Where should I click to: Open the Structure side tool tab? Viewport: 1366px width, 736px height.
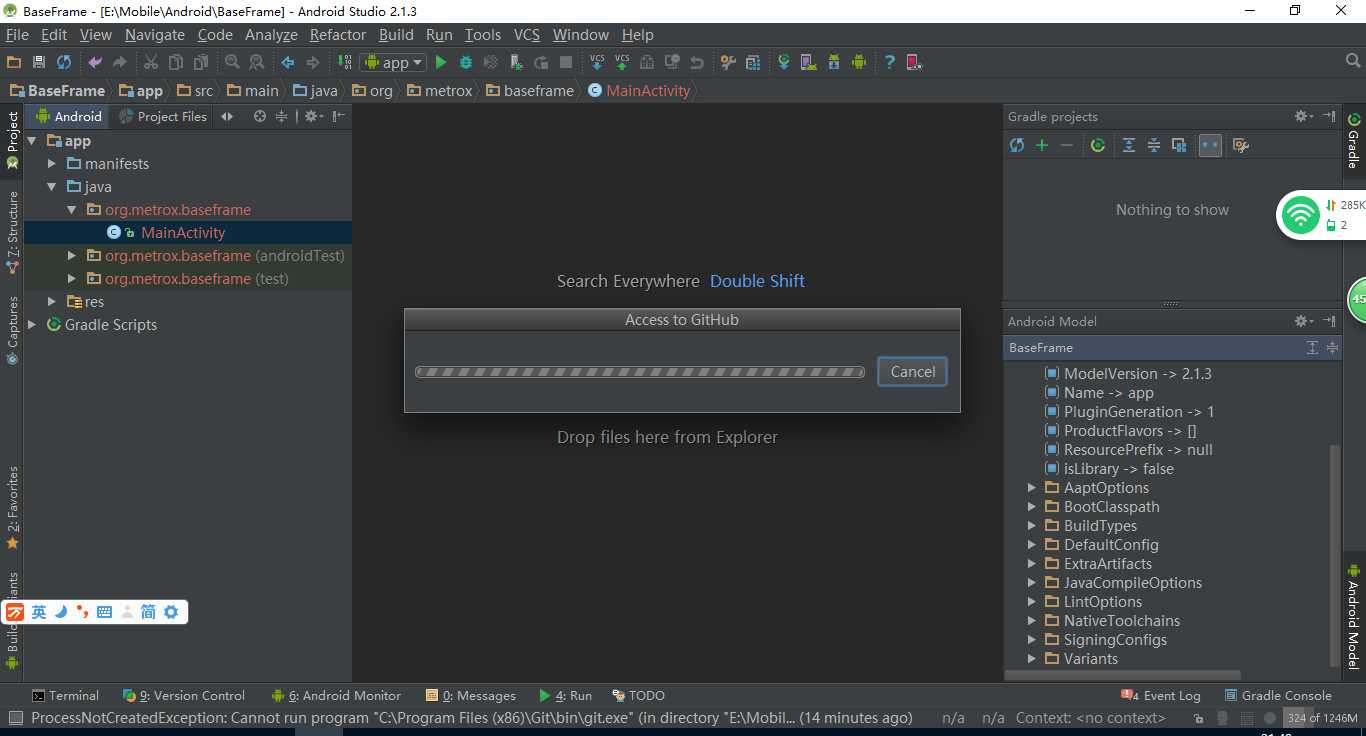point(12,232)
